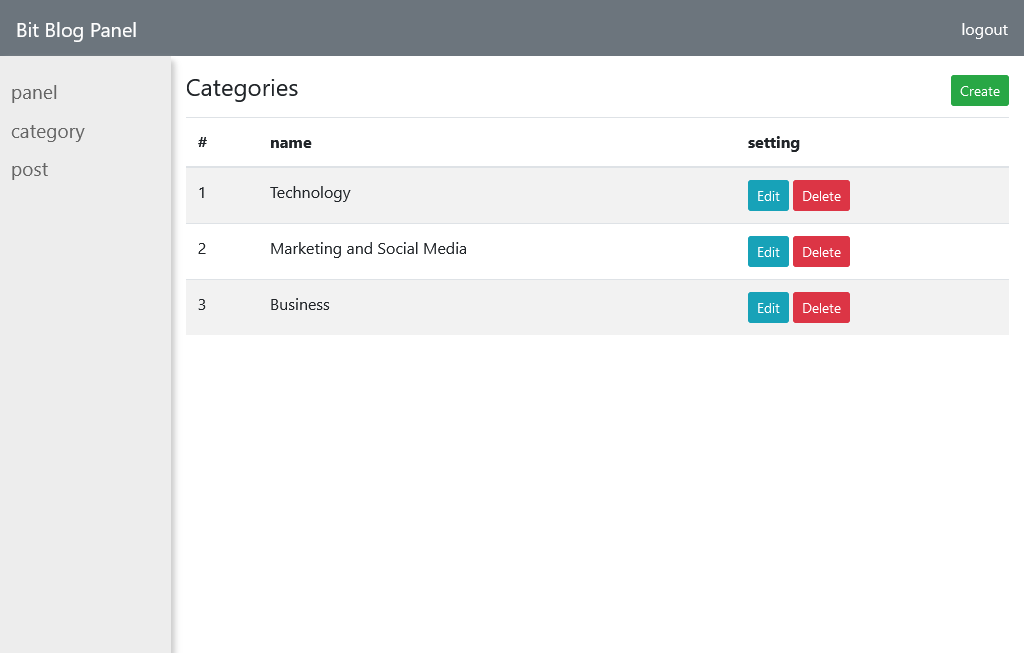Edit the Business category
Viewport: 1024px width, 653px height.
(x=768, y=308)
